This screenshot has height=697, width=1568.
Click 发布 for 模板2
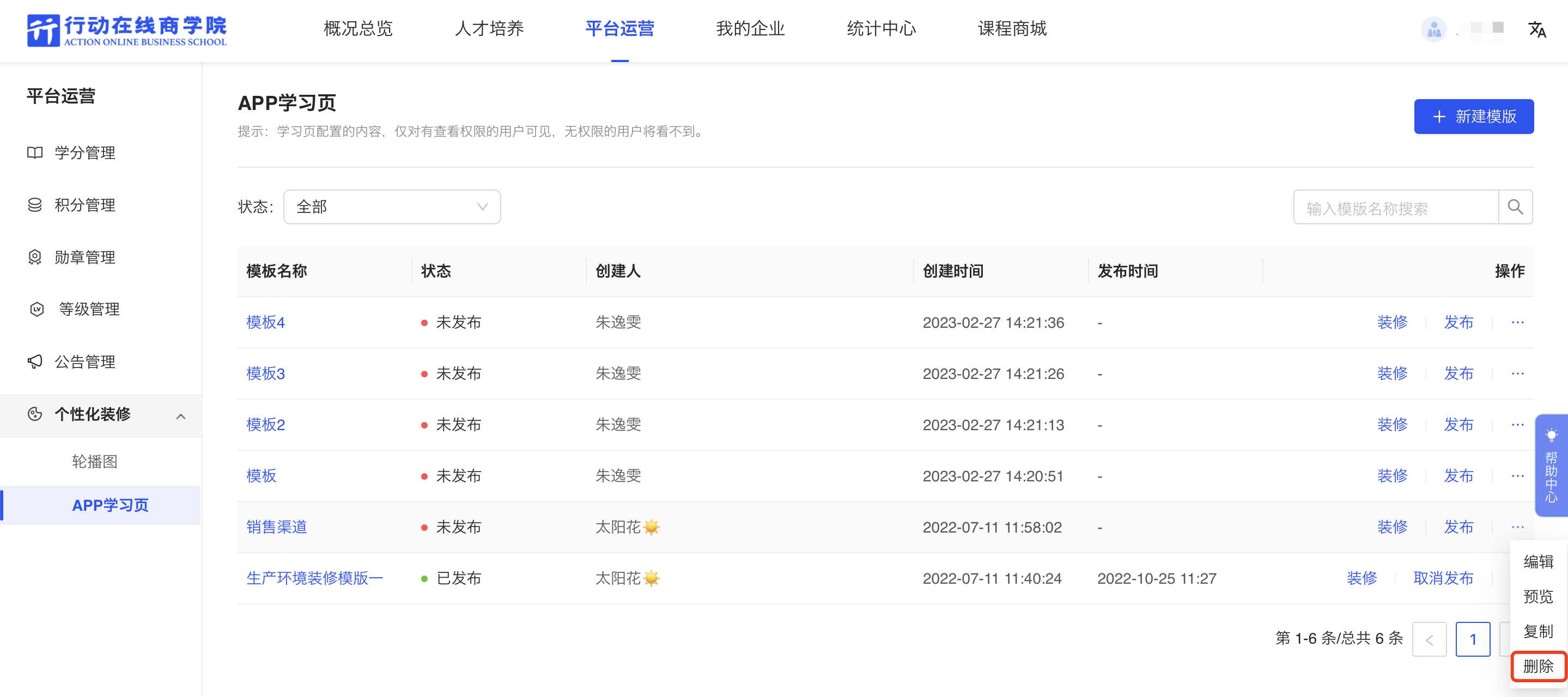coord(1459,425)
